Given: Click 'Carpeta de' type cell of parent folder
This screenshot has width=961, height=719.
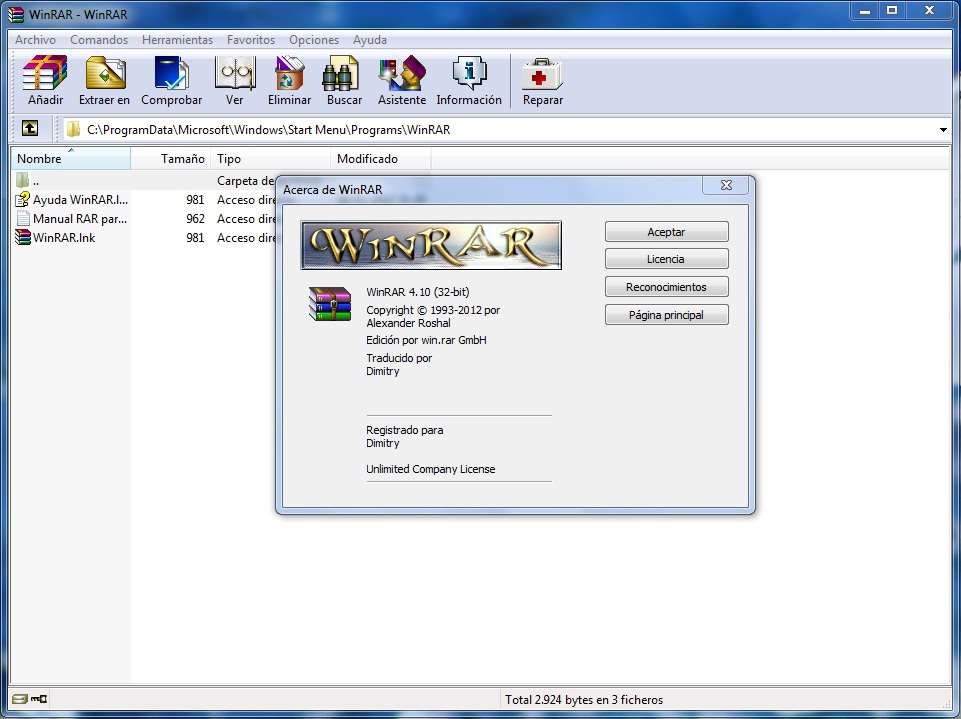Looking at the screenshot, I should click(x=246, y=181).
